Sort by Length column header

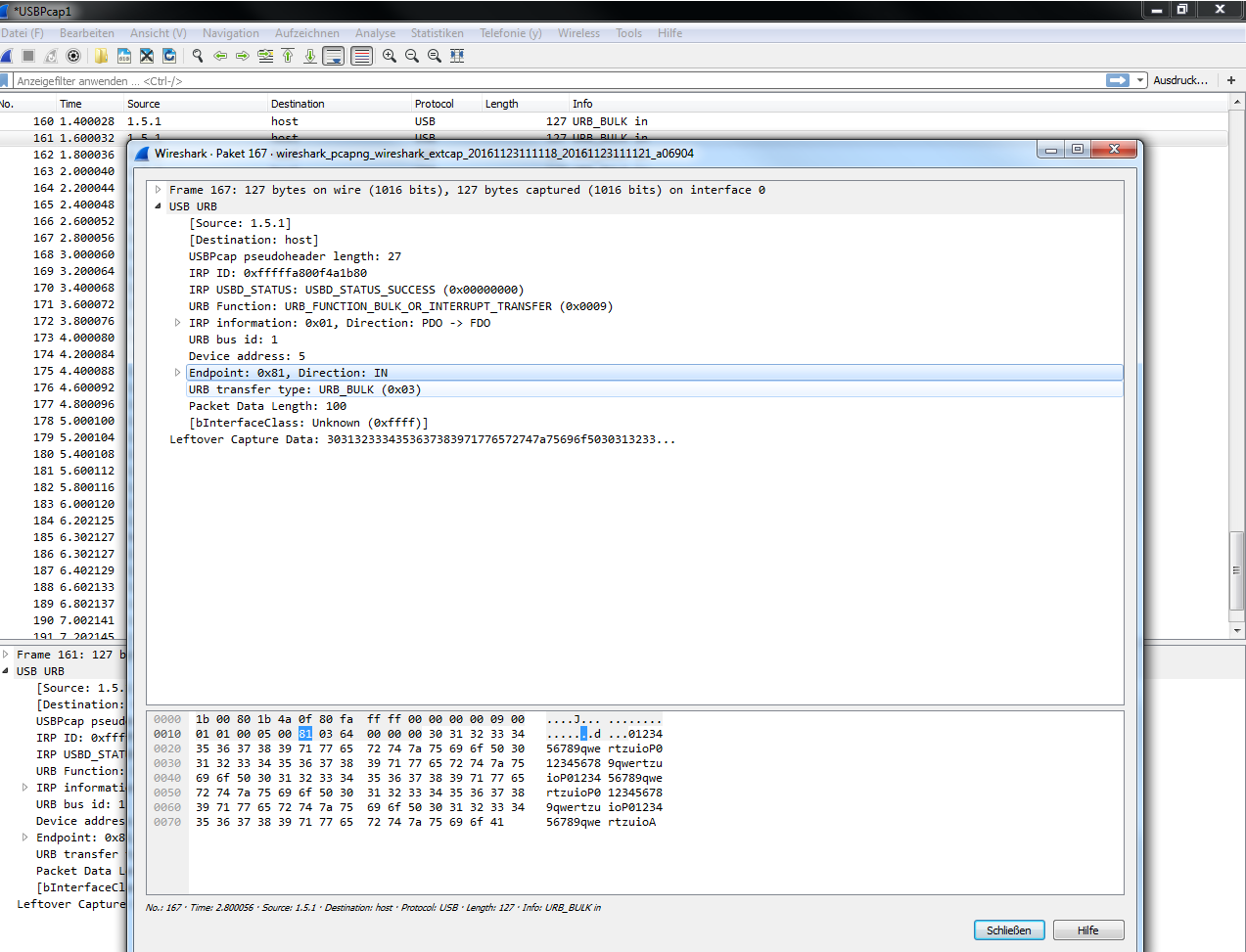(525, 104)
